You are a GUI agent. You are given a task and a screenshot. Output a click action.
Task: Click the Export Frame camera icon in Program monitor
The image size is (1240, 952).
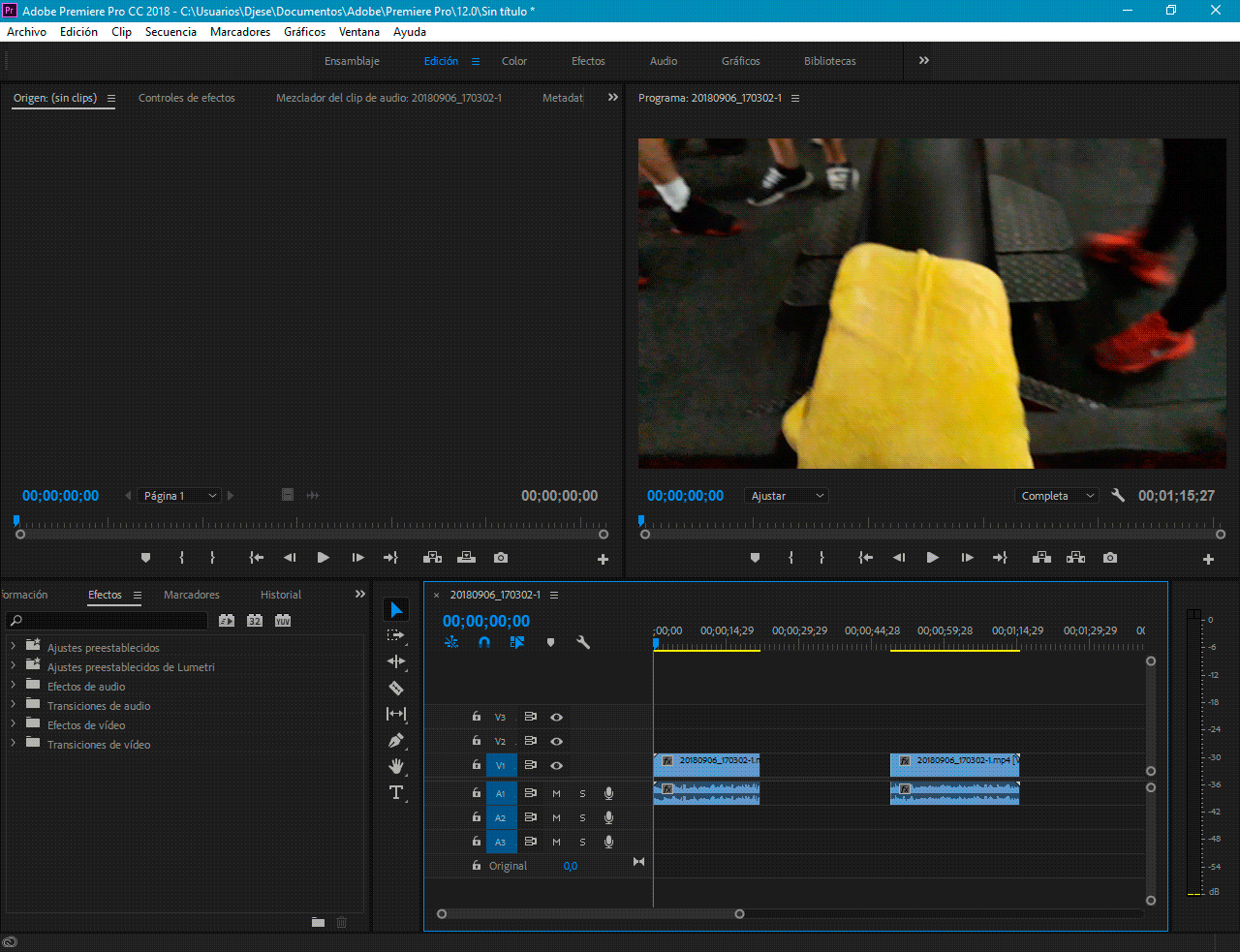point(1110,558)
